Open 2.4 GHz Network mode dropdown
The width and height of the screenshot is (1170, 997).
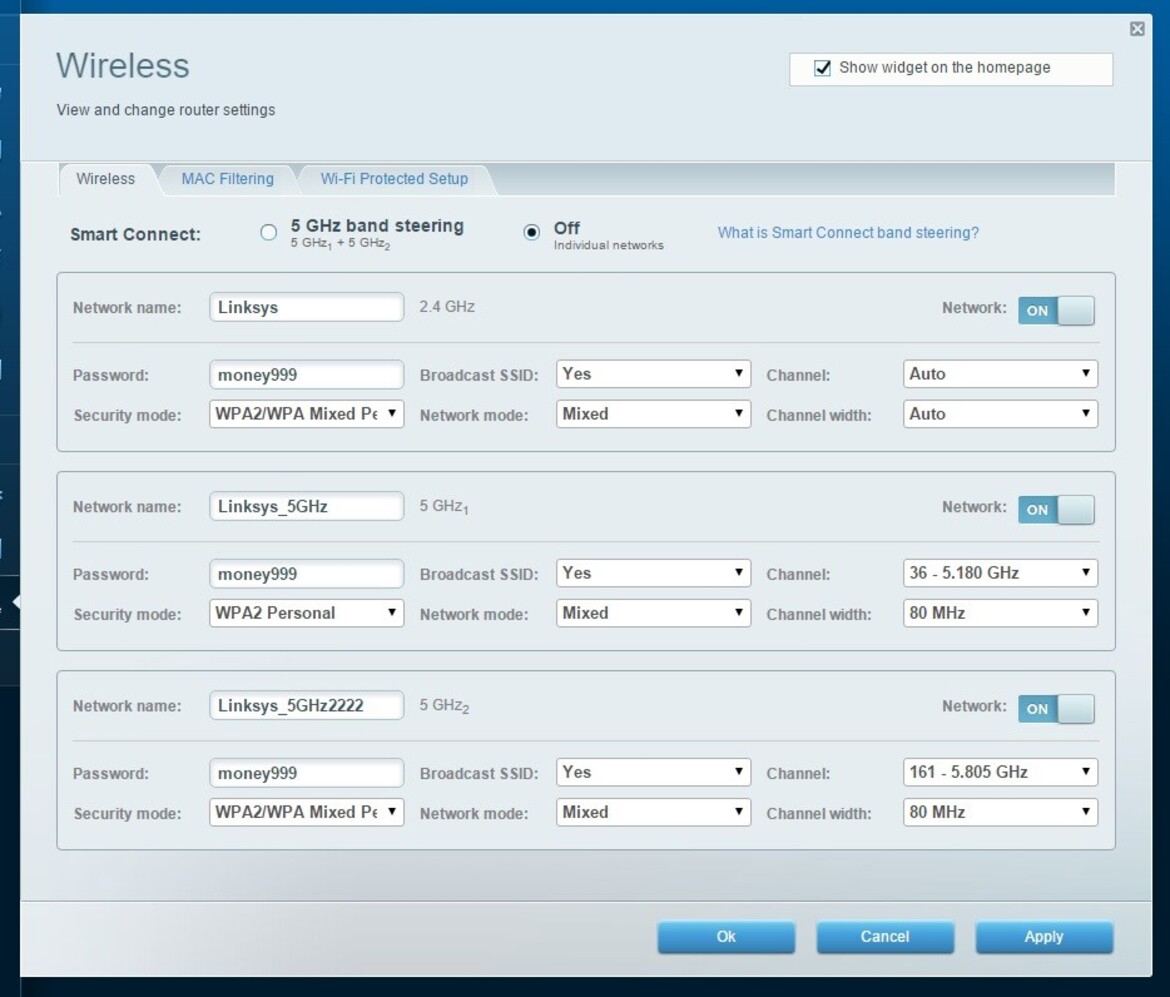(653, 414)
